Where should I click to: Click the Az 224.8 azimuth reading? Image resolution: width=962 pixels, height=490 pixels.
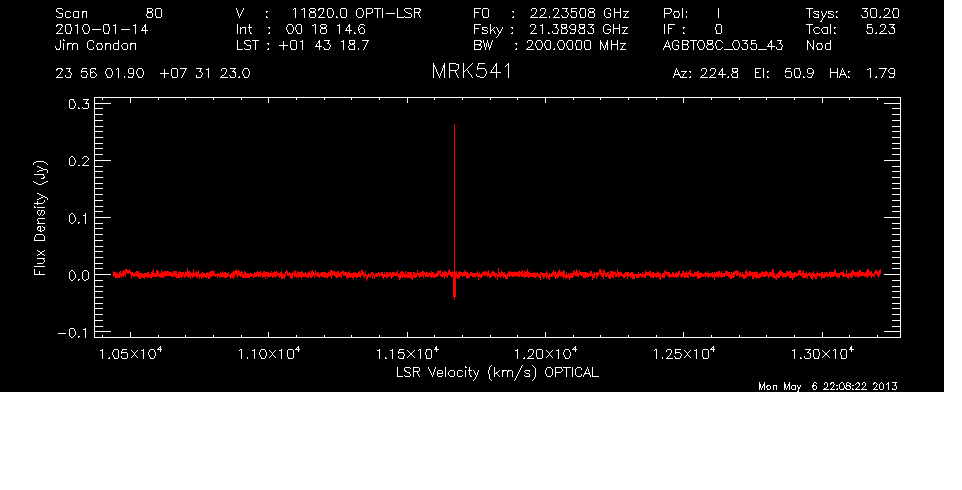[x=706, y=74]
